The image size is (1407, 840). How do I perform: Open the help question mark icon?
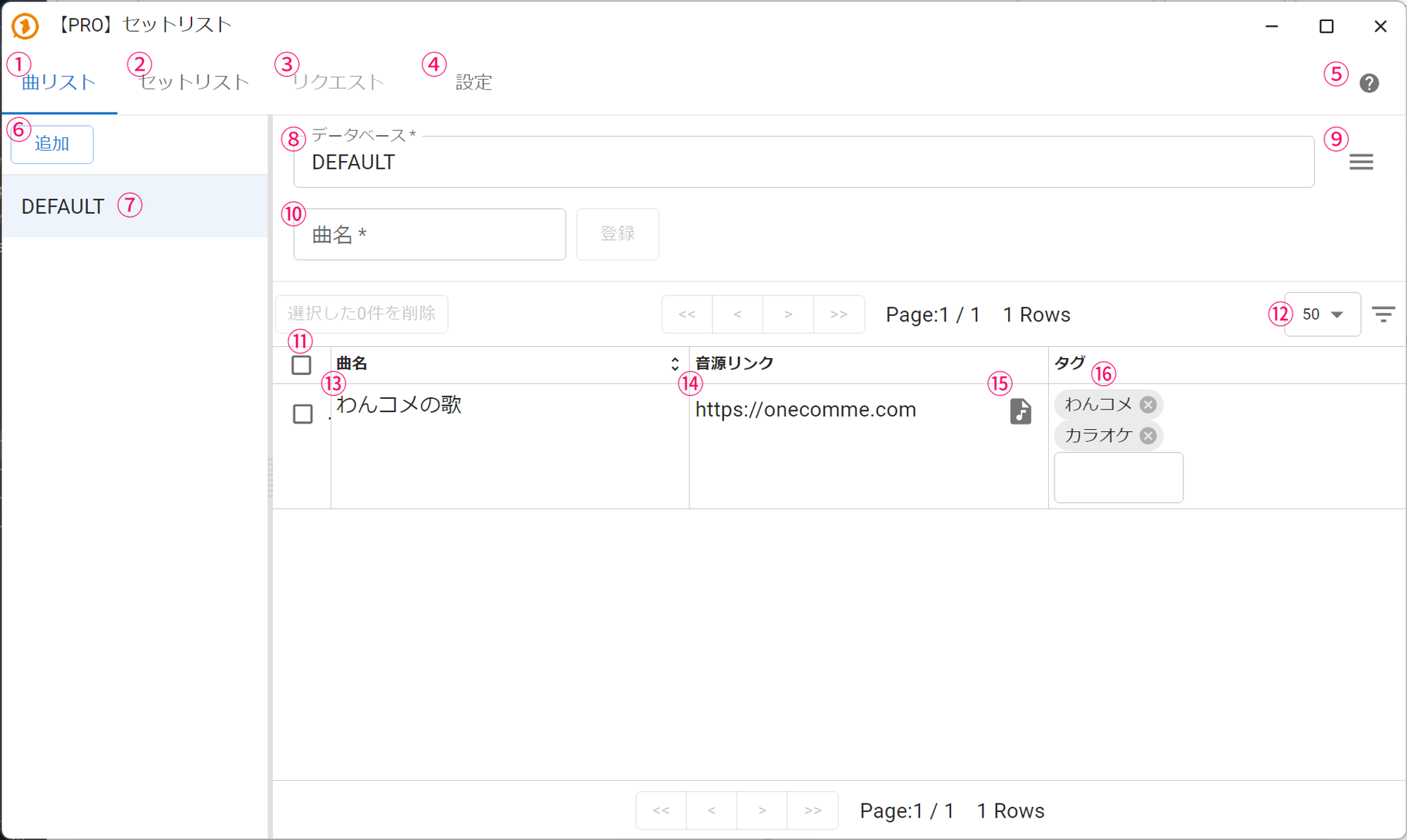click(x=1368, y=83)
